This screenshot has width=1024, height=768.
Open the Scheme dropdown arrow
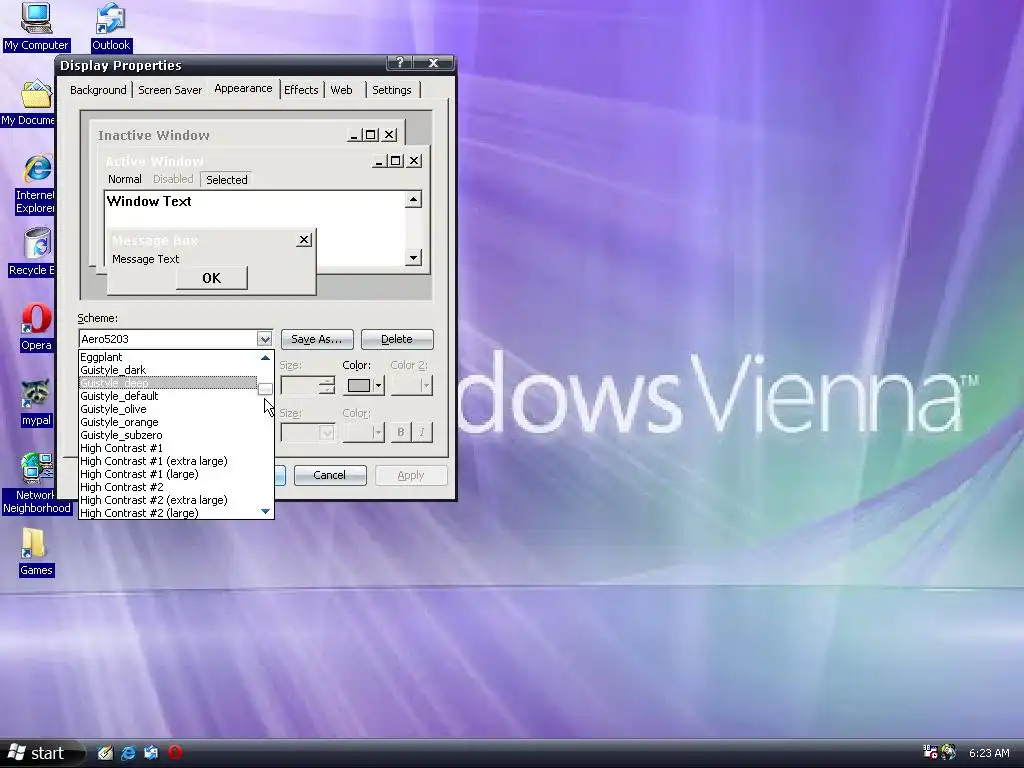264,339
